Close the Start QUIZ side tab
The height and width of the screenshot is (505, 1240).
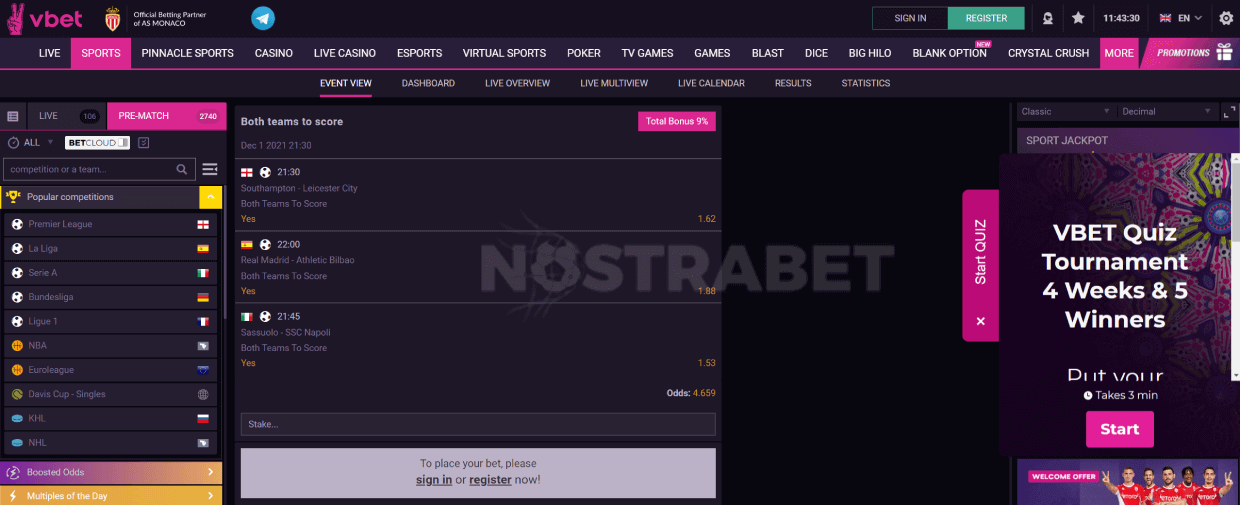(981, 321)
